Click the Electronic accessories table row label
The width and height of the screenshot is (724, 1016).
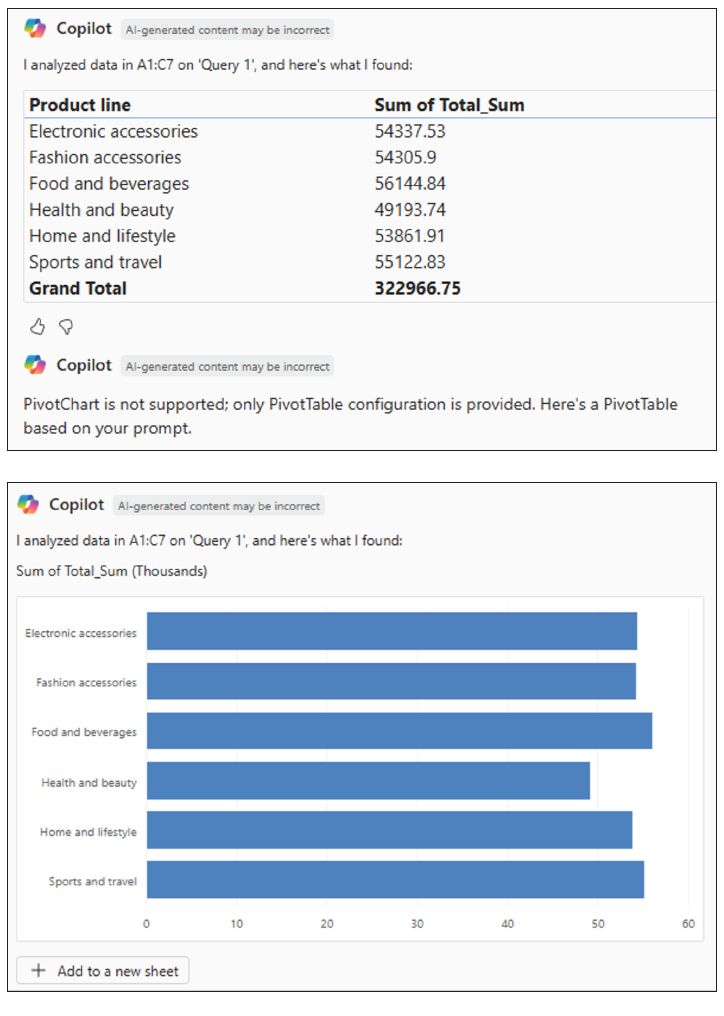tap(113, 131)
